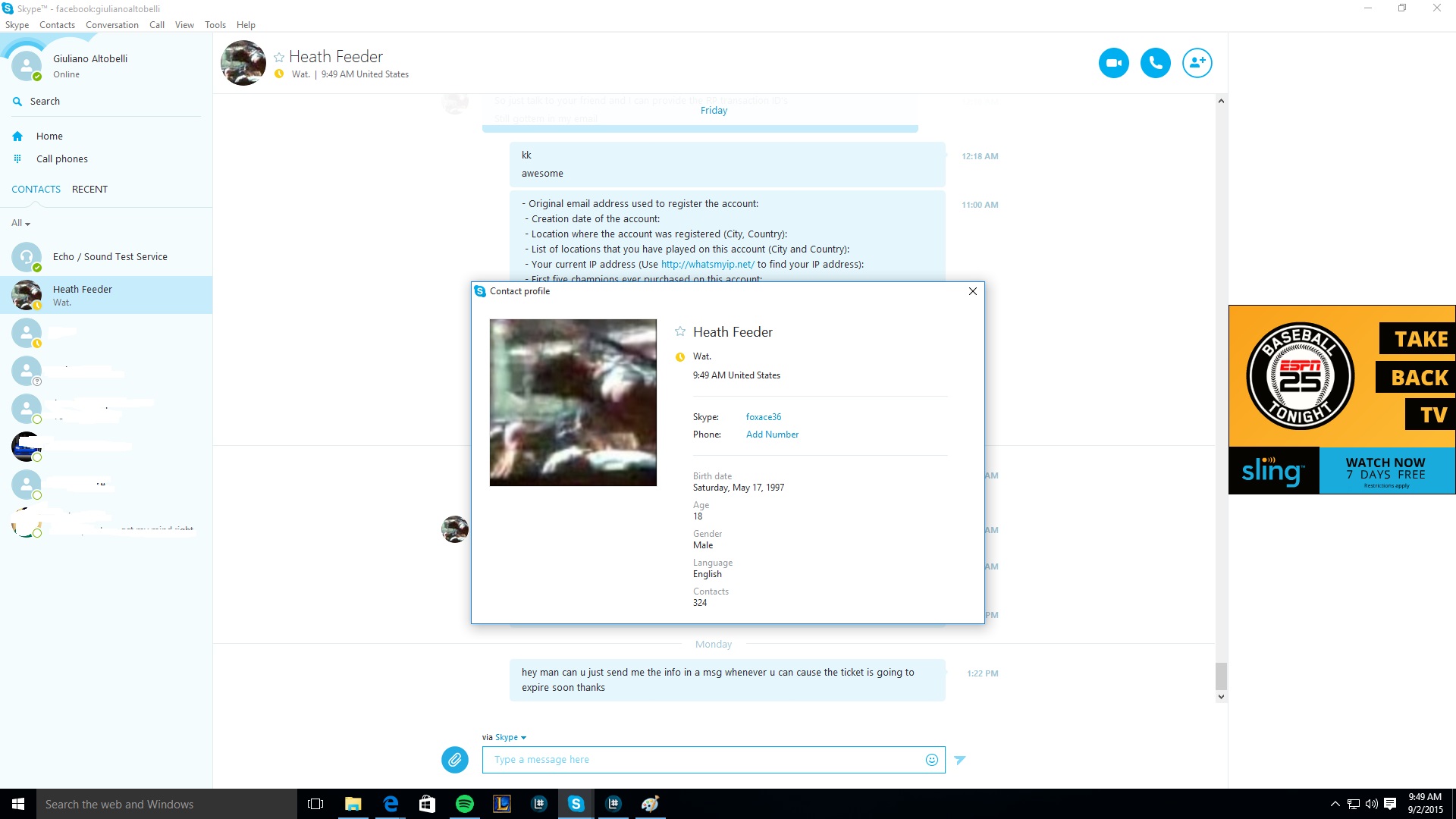Open Spotify from the taskbar

click(x=465, y=804)
